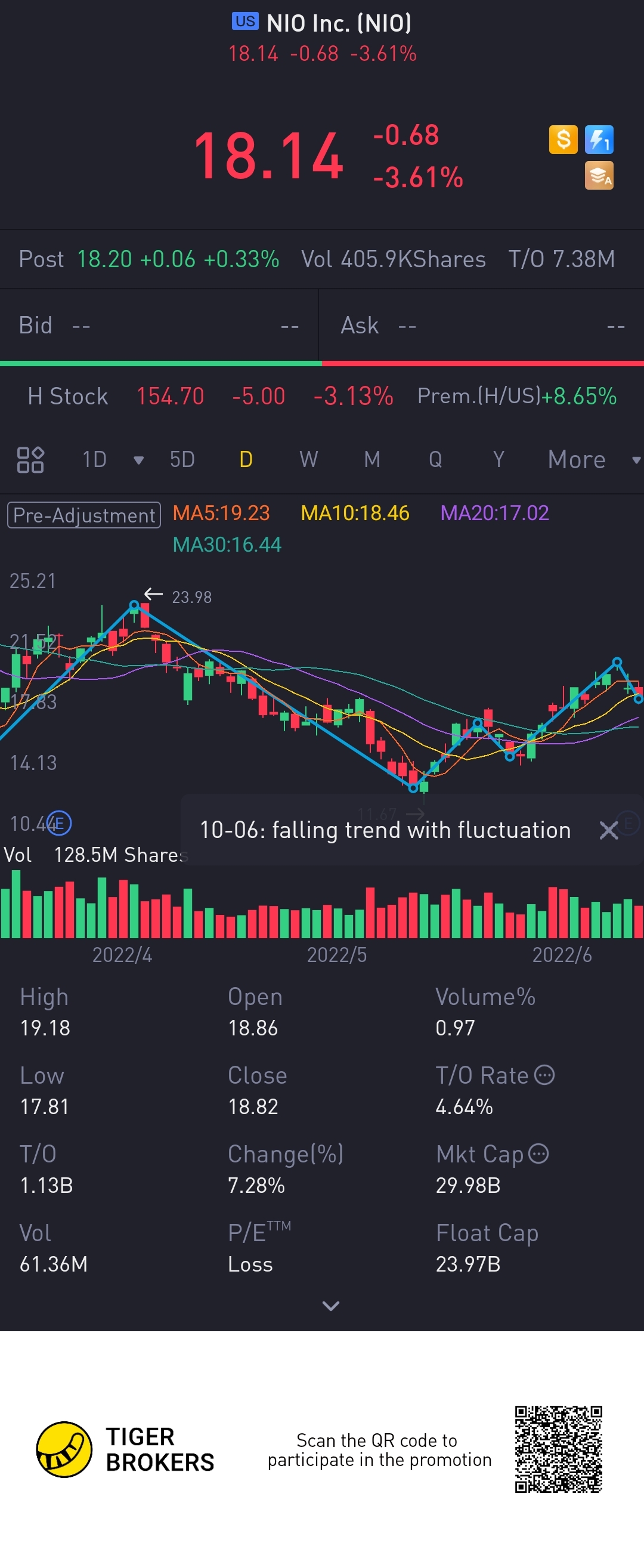Image resolution: width=644 pixels, height=1568 pixels.
Task: Tap the Vol 405.9KShares post-market text
Action: tap(393, 259)
